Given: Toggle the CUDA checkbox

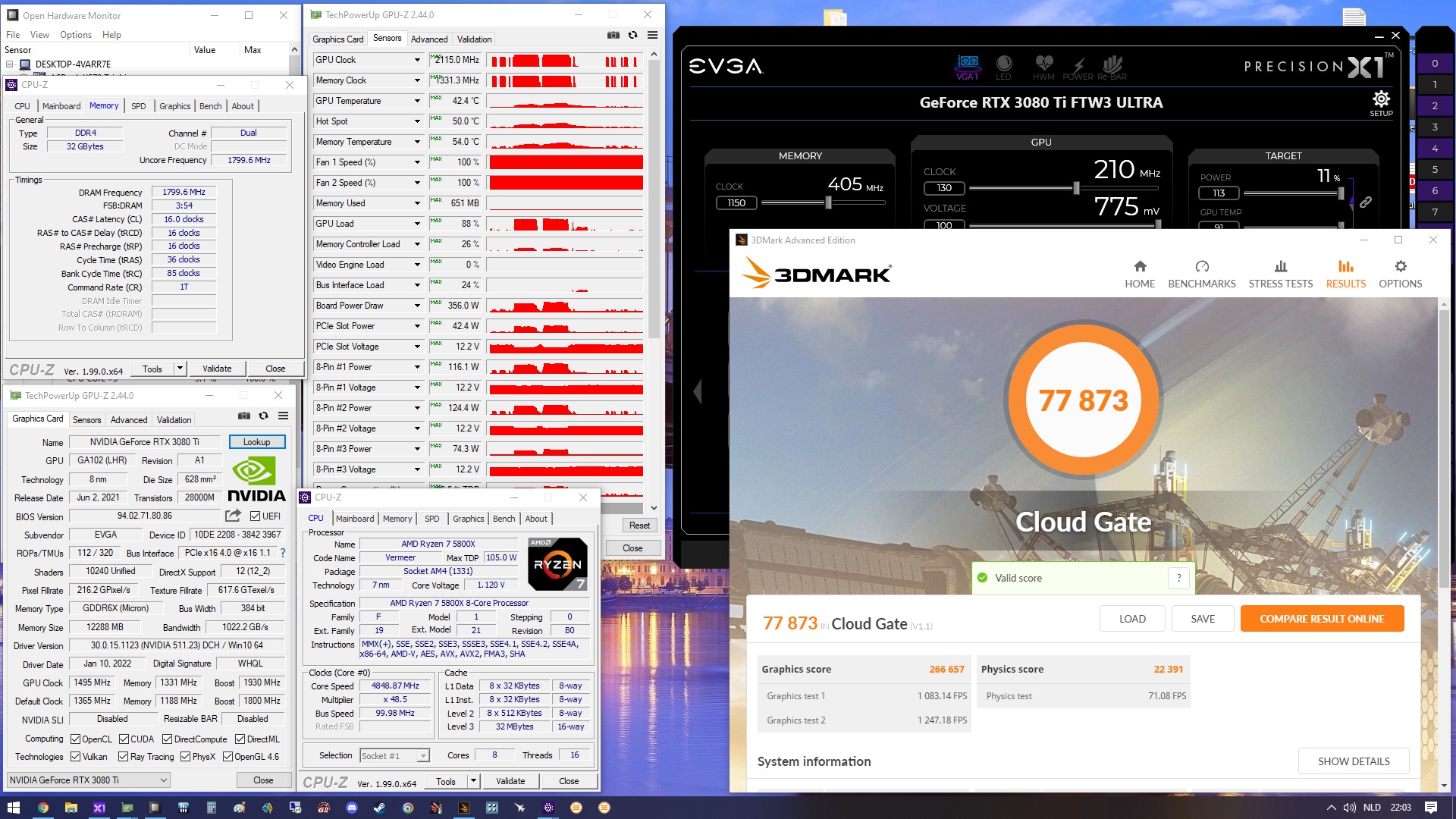Looking at the screenshot, I should [124, 739].
